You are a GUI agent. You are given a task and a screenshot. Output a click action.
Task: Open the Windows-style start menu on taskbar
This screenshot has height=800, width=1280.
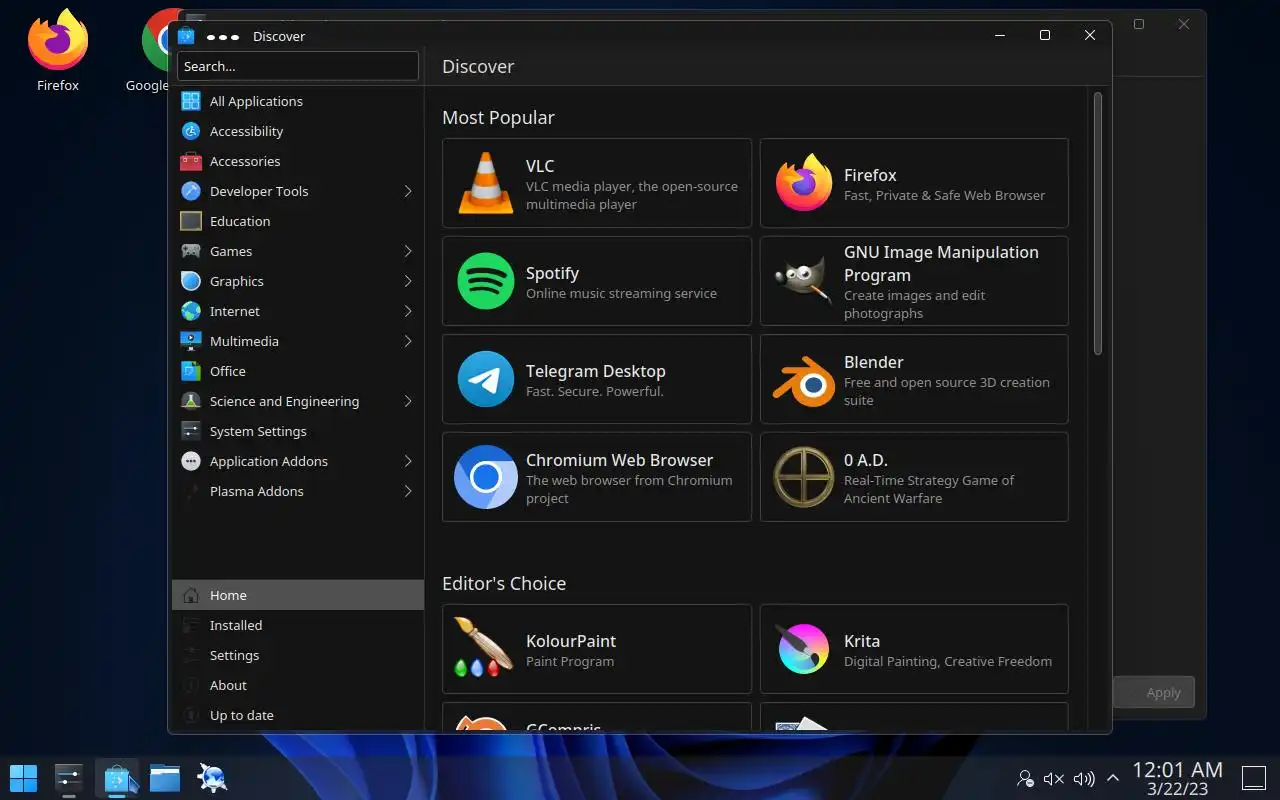point(23,777)
